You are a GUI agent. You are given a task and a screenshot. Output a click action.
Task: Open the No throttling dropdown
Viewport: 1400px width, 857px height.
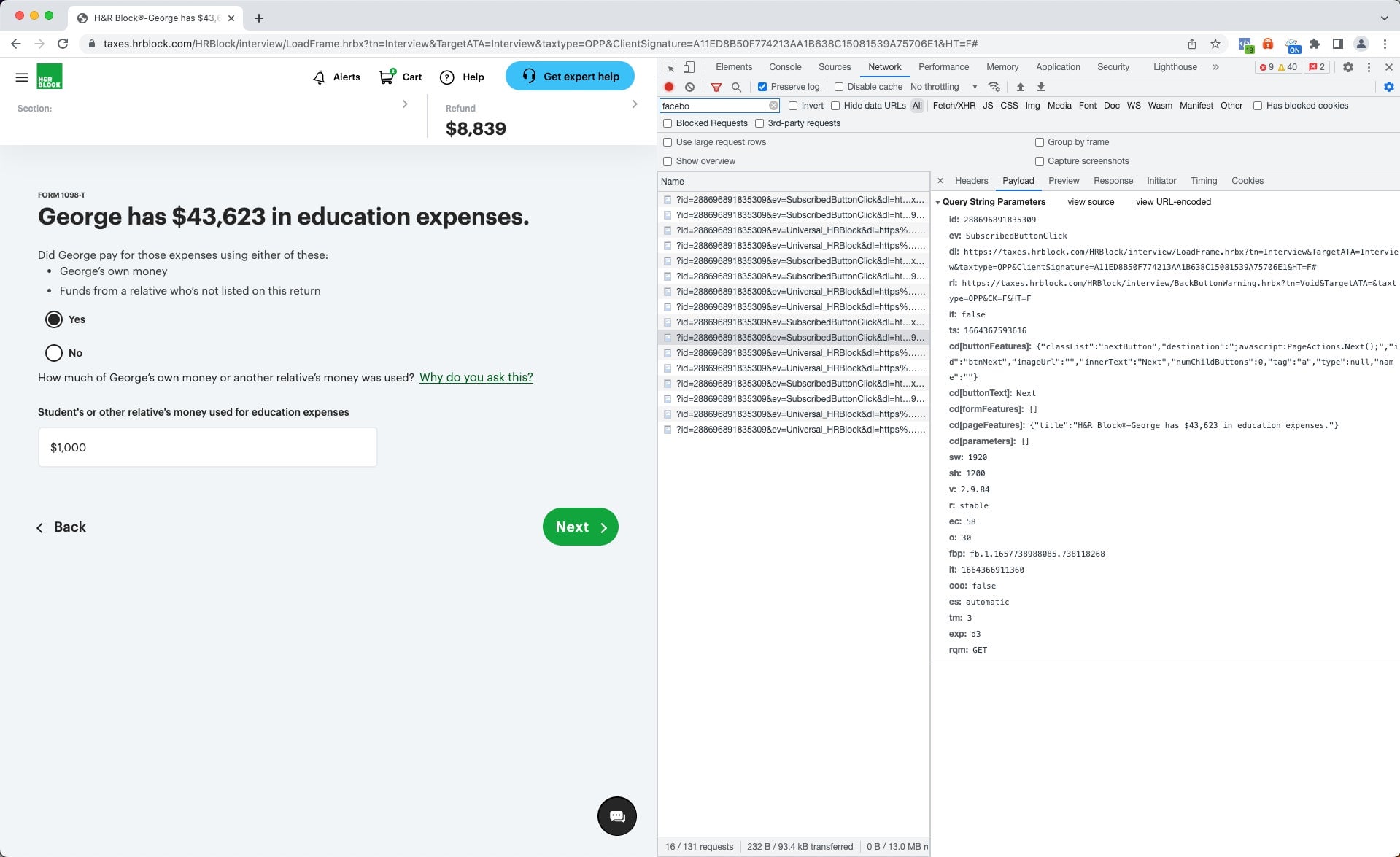click(941, 87)
